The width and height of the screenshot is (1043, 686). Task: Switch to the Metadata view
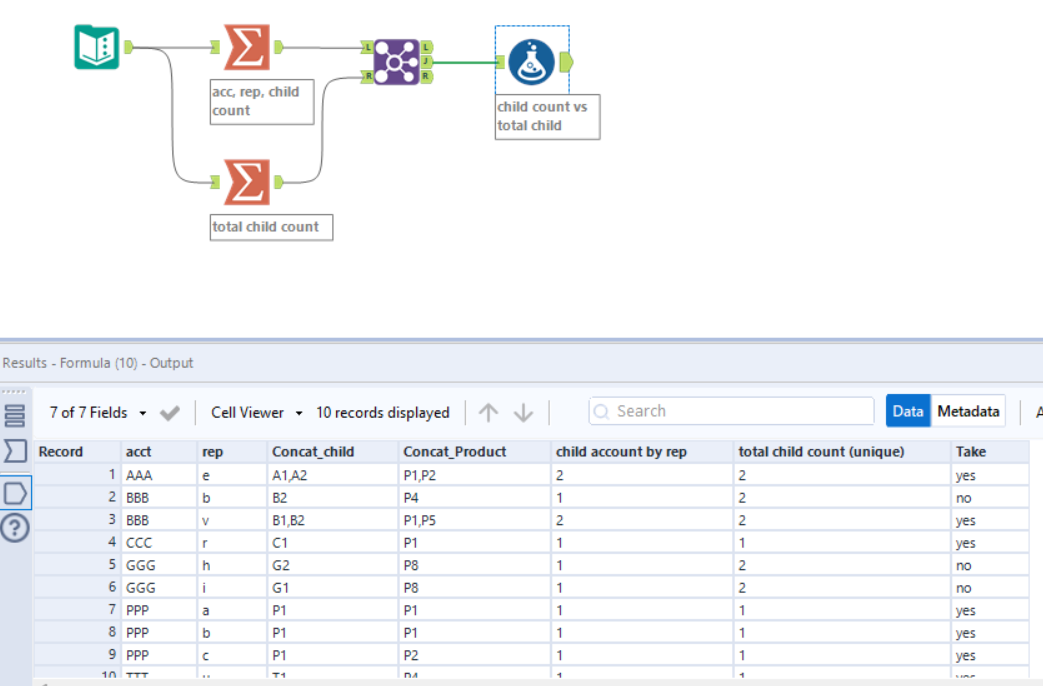pyautogui.click(x=966, y=410)
